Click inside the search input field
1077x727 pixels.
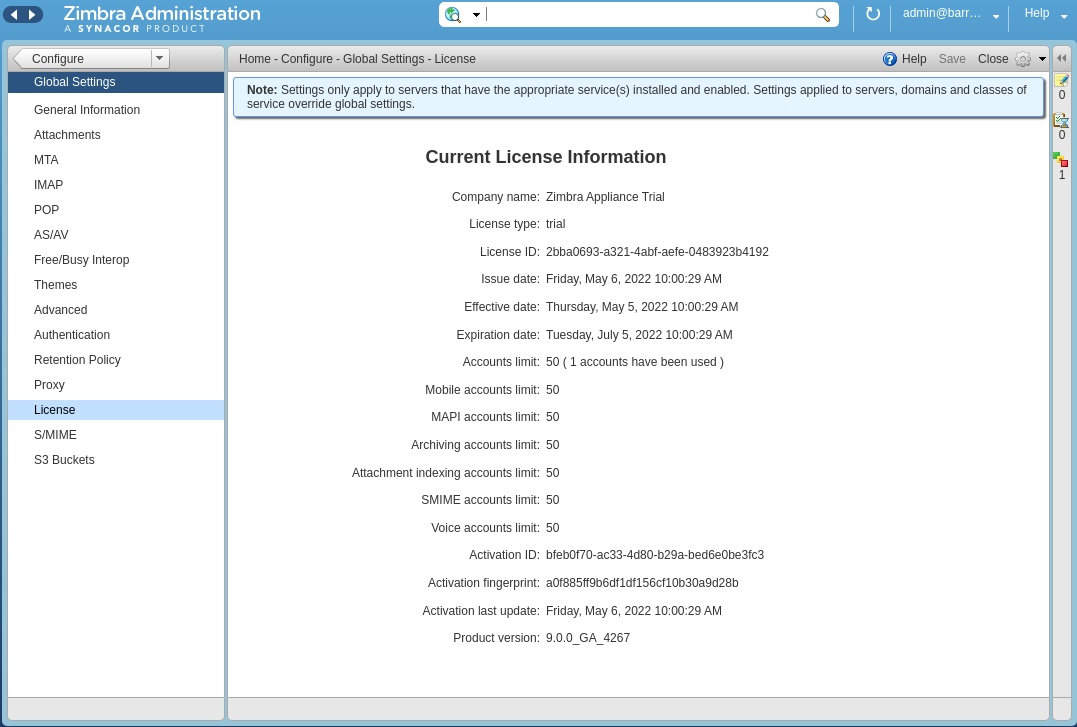(648, 15)
